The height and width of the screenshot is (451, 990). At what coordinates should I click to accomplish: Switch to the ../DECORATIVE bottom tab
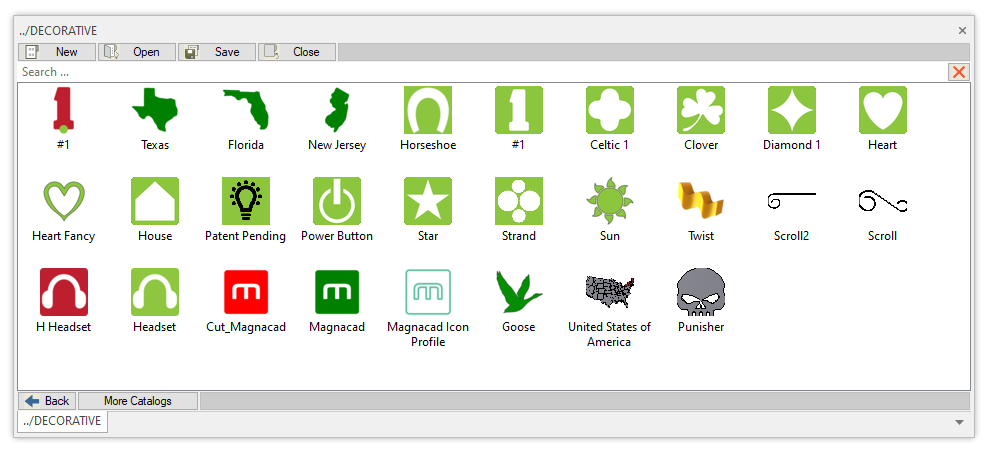63,422
